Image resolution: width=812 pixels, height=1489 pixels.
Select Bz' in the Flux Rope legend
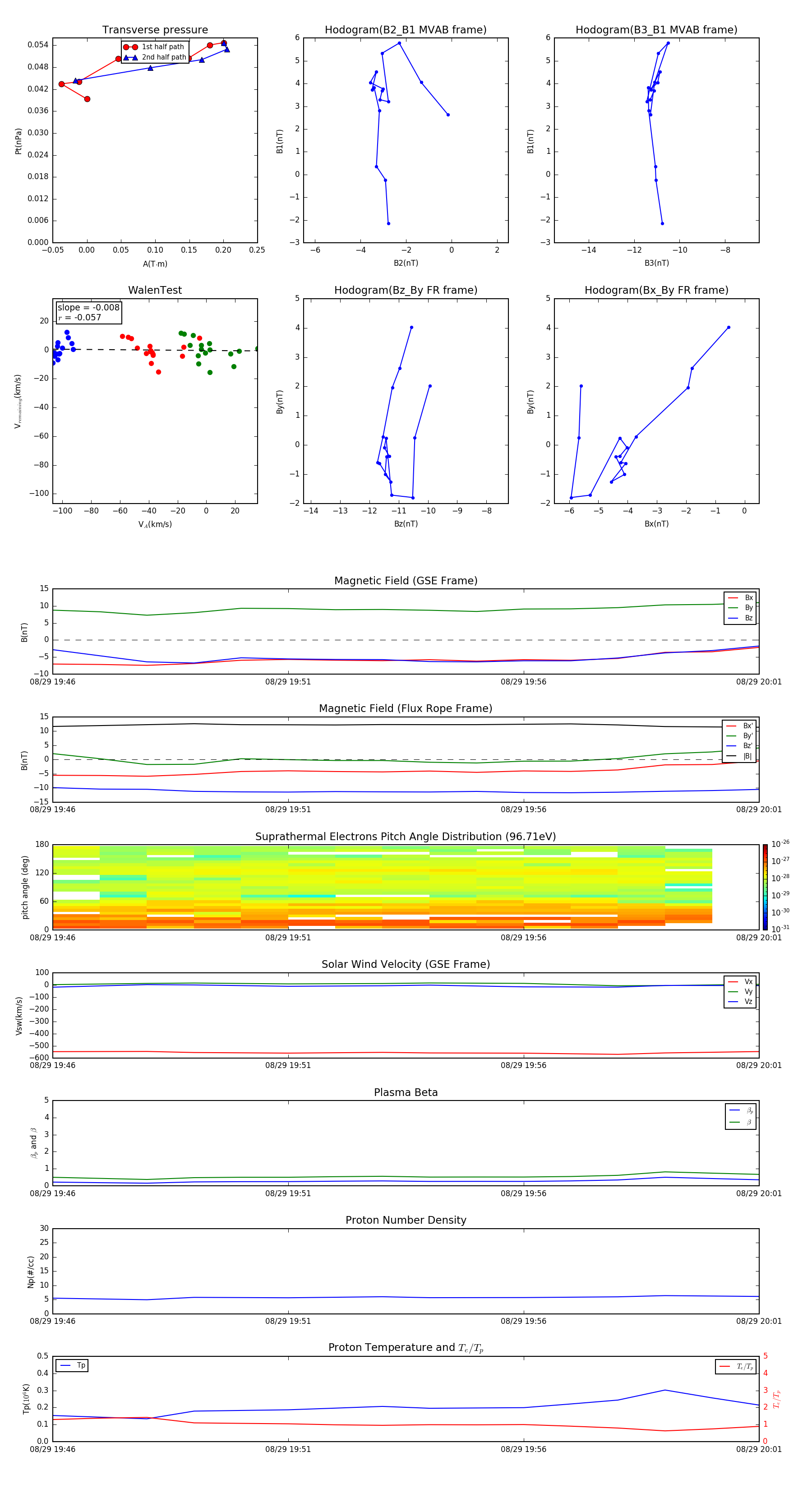[739, 746]
